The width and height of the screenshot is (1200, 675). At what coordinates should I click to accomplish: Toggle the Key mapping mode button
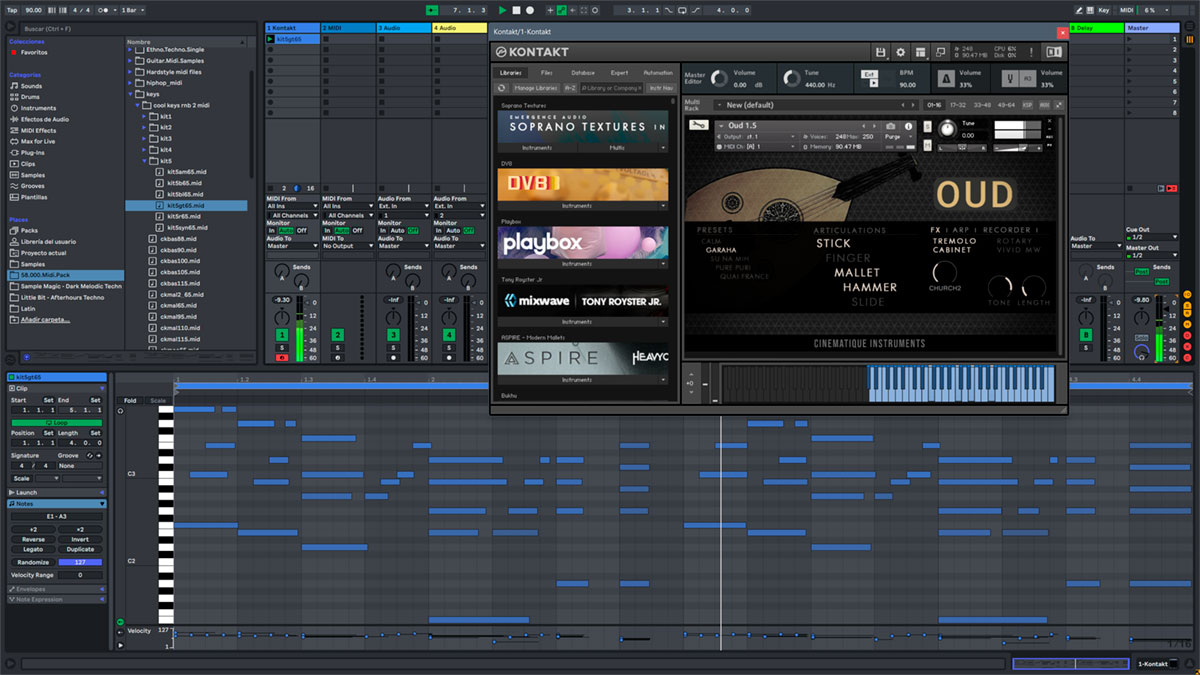pos(1104,10)
